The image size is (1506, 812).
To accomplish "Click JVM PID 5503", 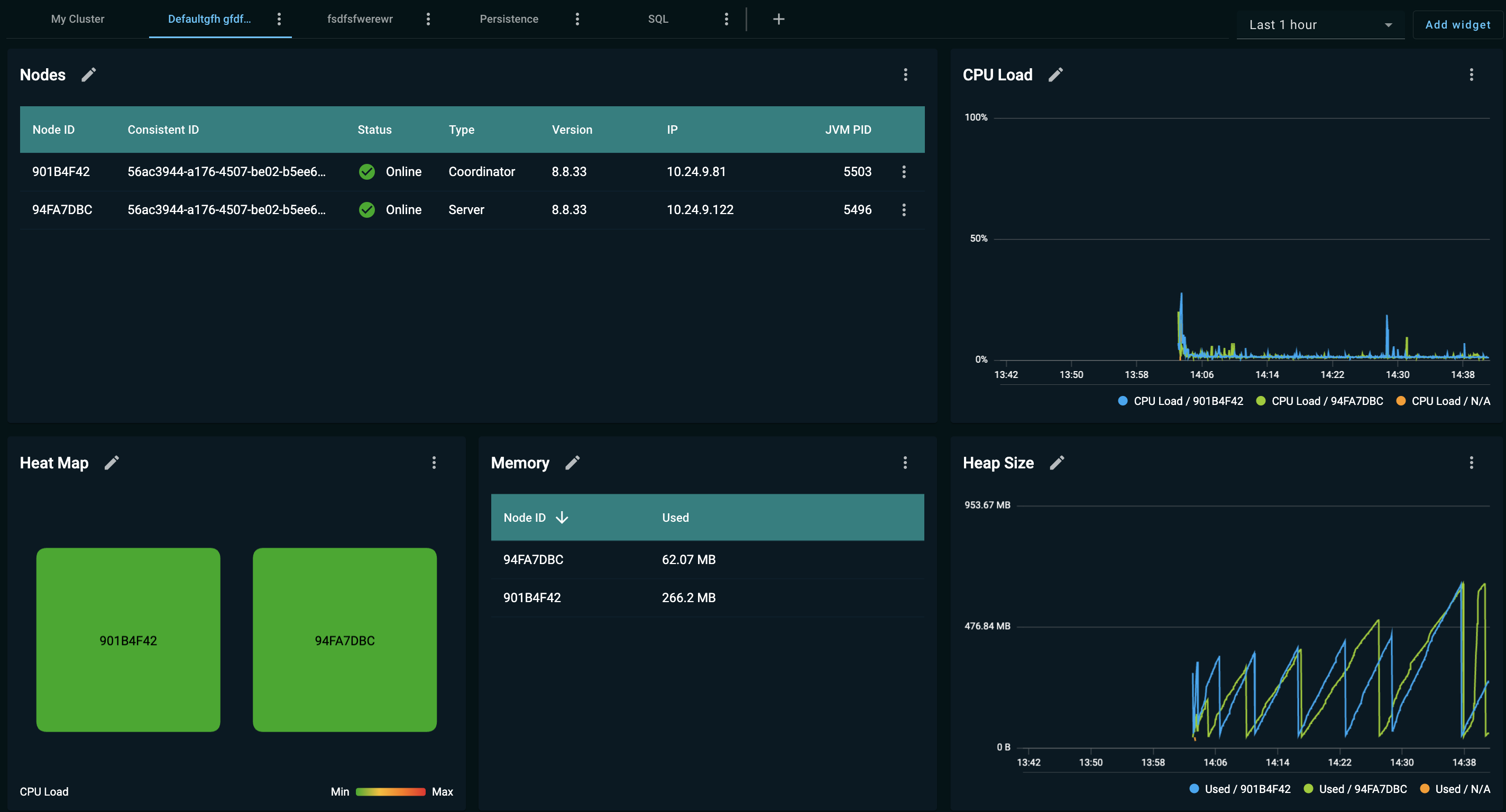I will (x=857, y=172).
